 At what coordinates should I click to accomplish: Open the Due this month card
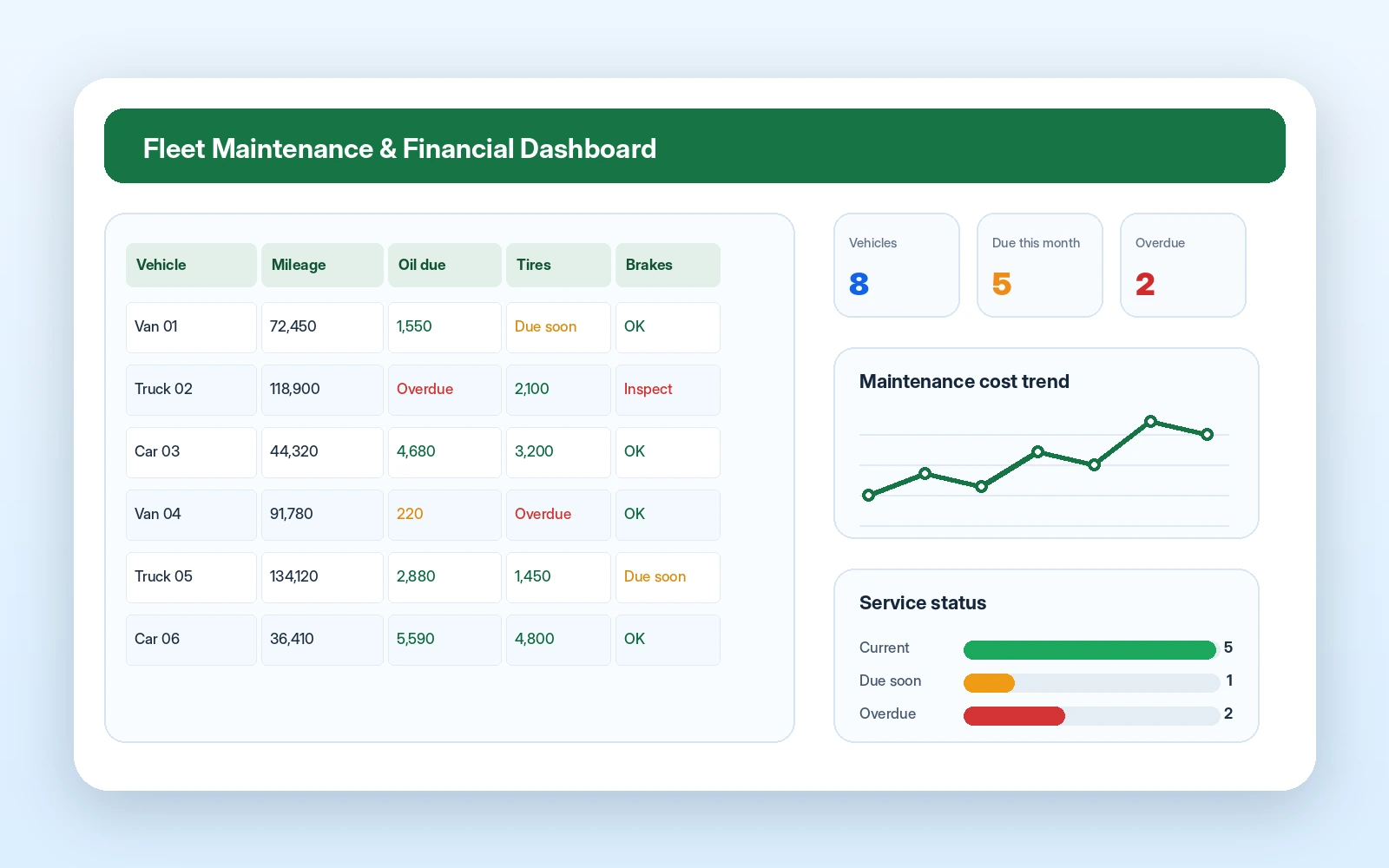point(1040,266)
